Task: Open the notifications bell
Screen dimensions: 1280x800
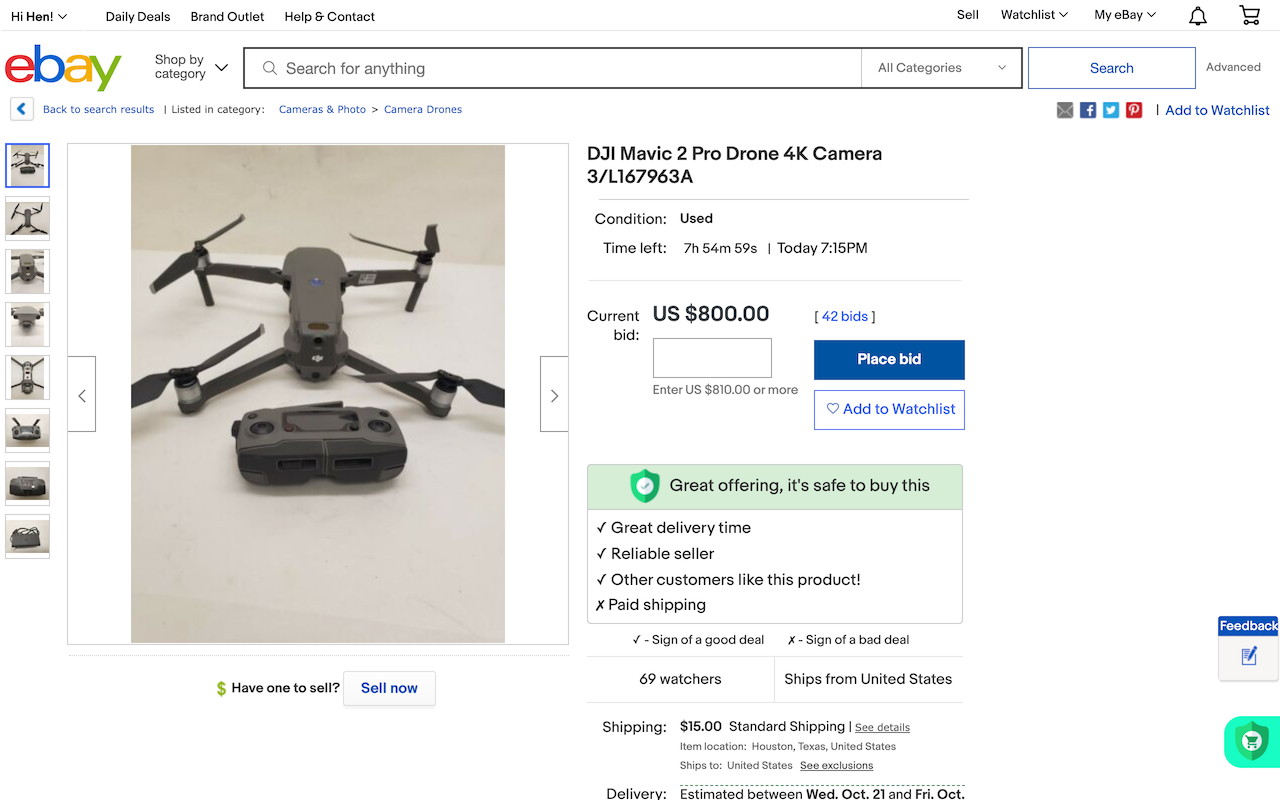Action: 1197,16
